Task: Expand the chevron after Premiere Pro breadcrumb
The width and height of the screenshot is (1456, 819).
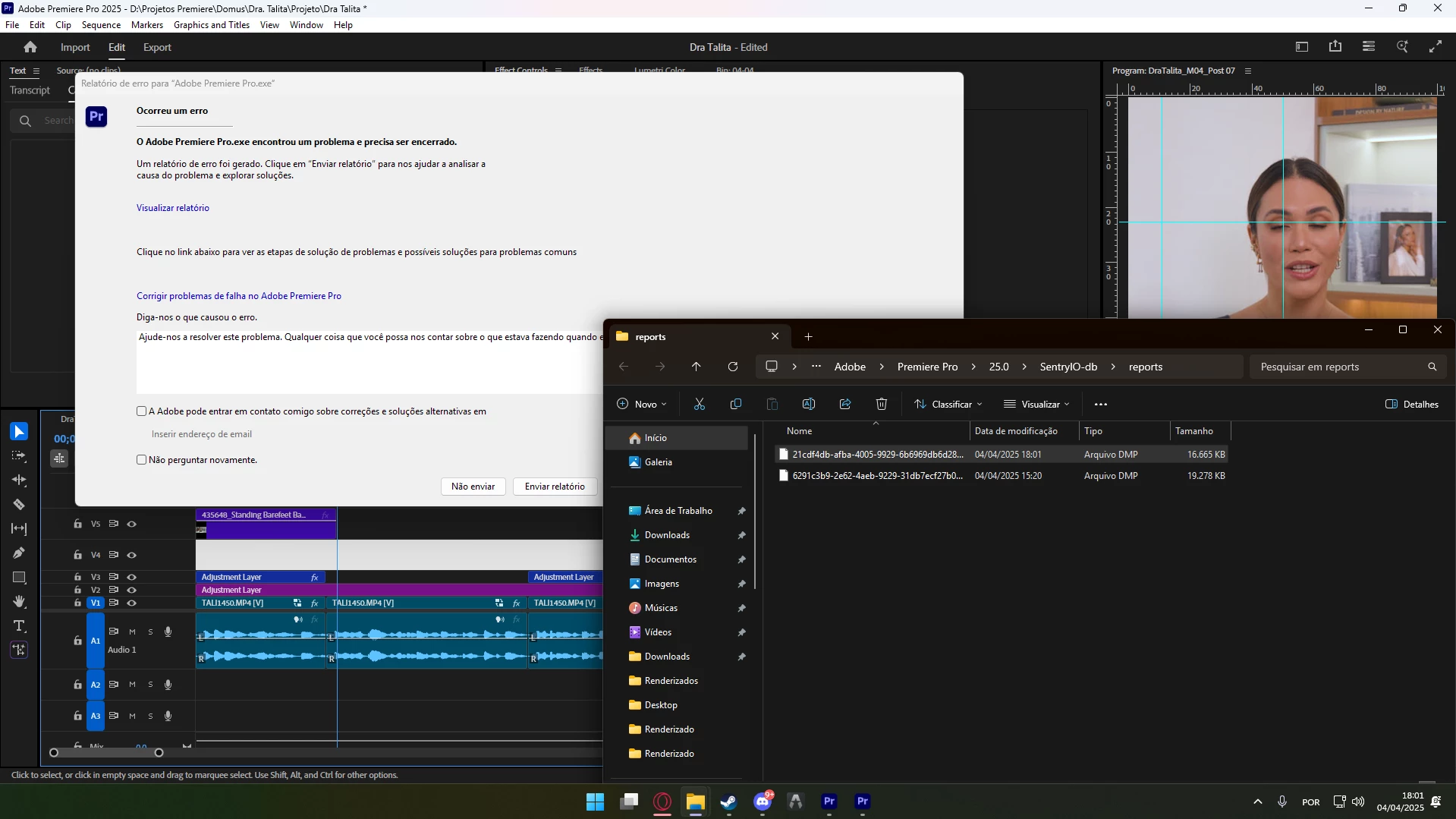Action: tap(973, 367)
